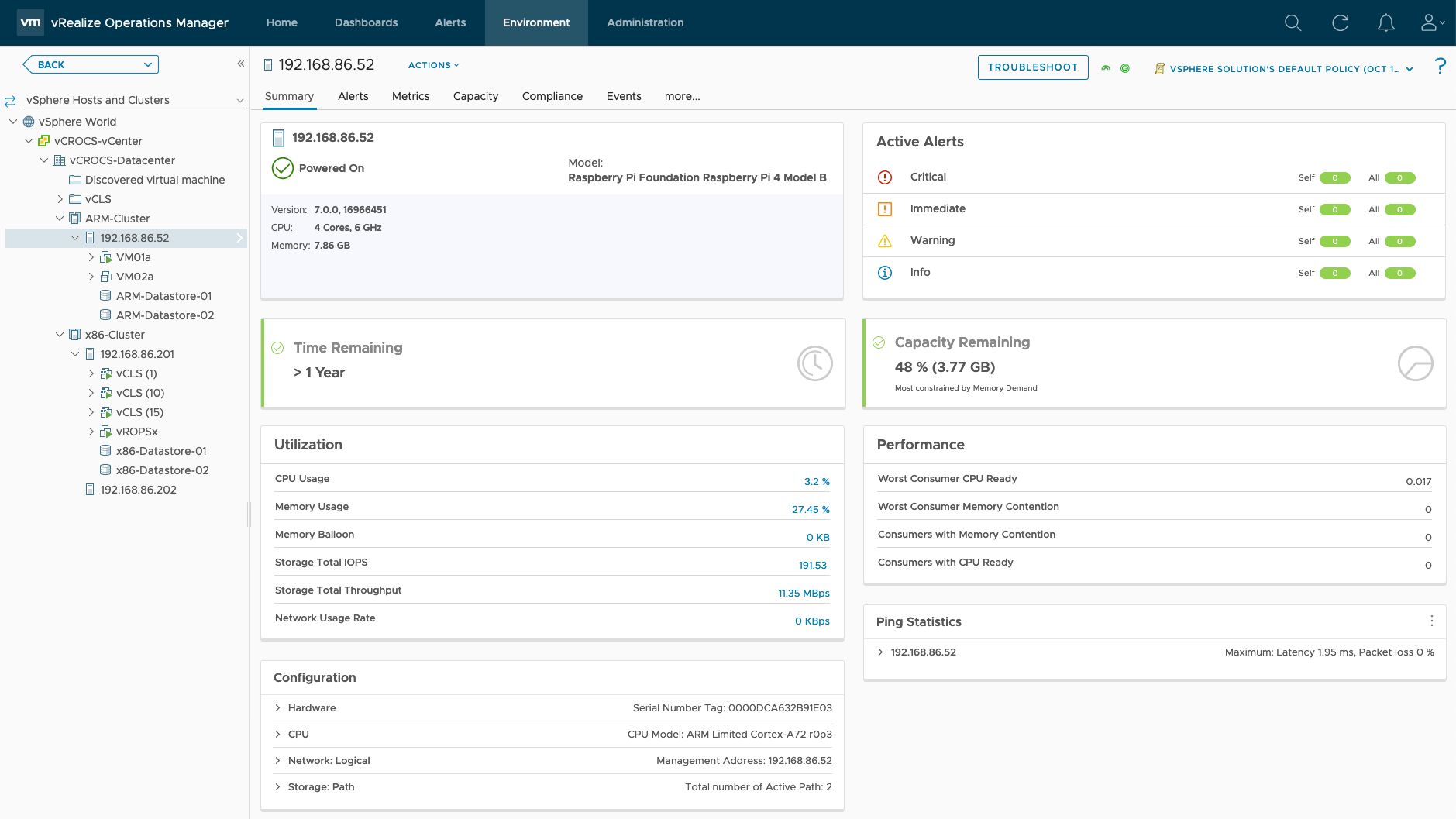1456x819 pixels.
Task: Expand the Hardware configuration row
Action: (278, 708)
